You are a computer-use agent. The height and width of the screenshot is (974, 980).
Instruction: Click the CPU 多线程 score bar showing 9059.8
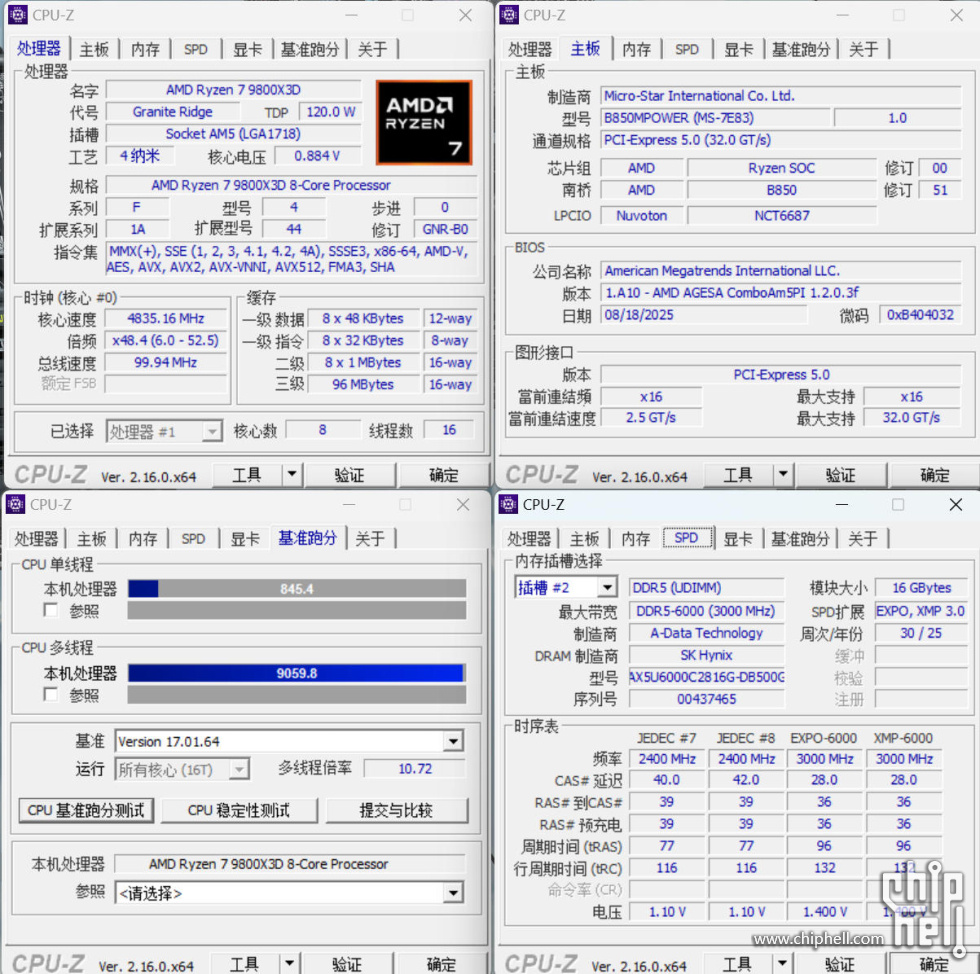tap(296, 673)
